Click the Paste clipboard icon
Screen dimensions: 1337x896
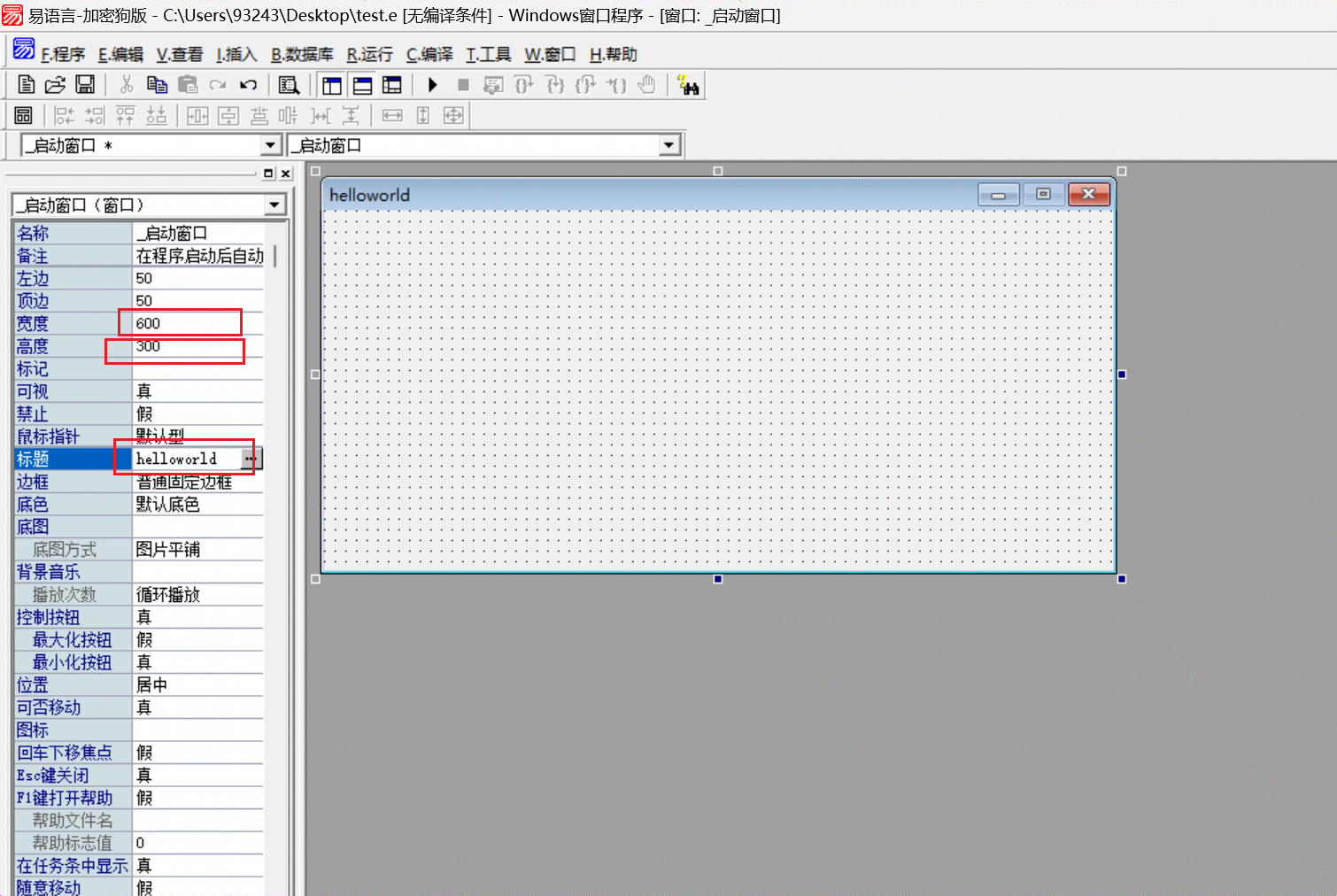188,85
